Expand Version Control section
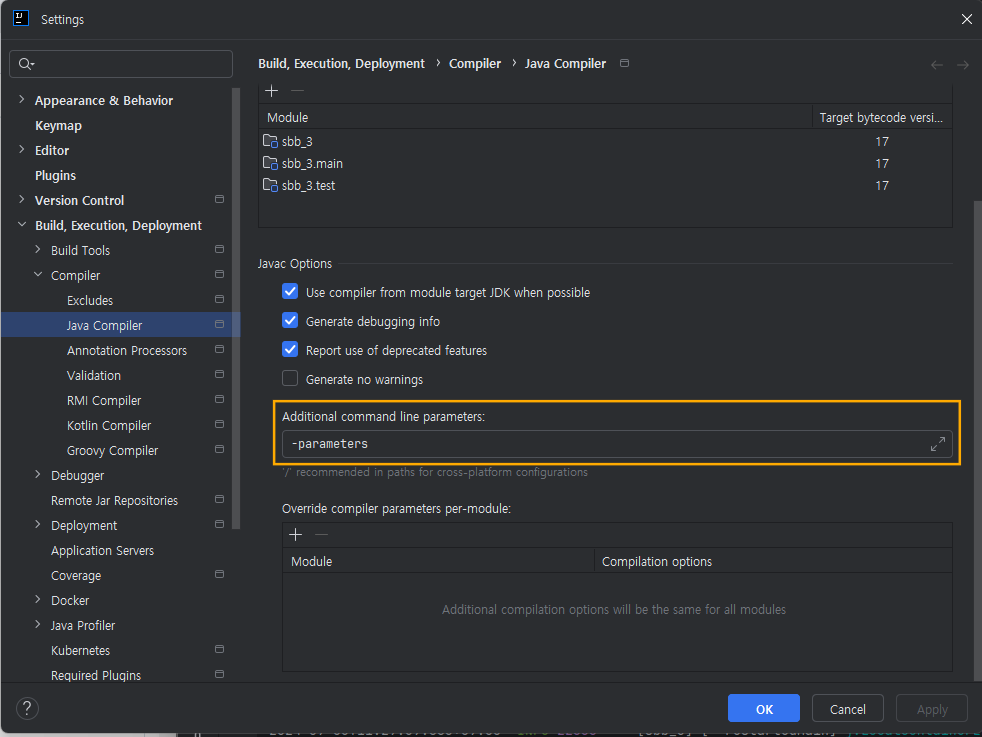The height and width of the screenshot is (737, 982). pos(22,200)
